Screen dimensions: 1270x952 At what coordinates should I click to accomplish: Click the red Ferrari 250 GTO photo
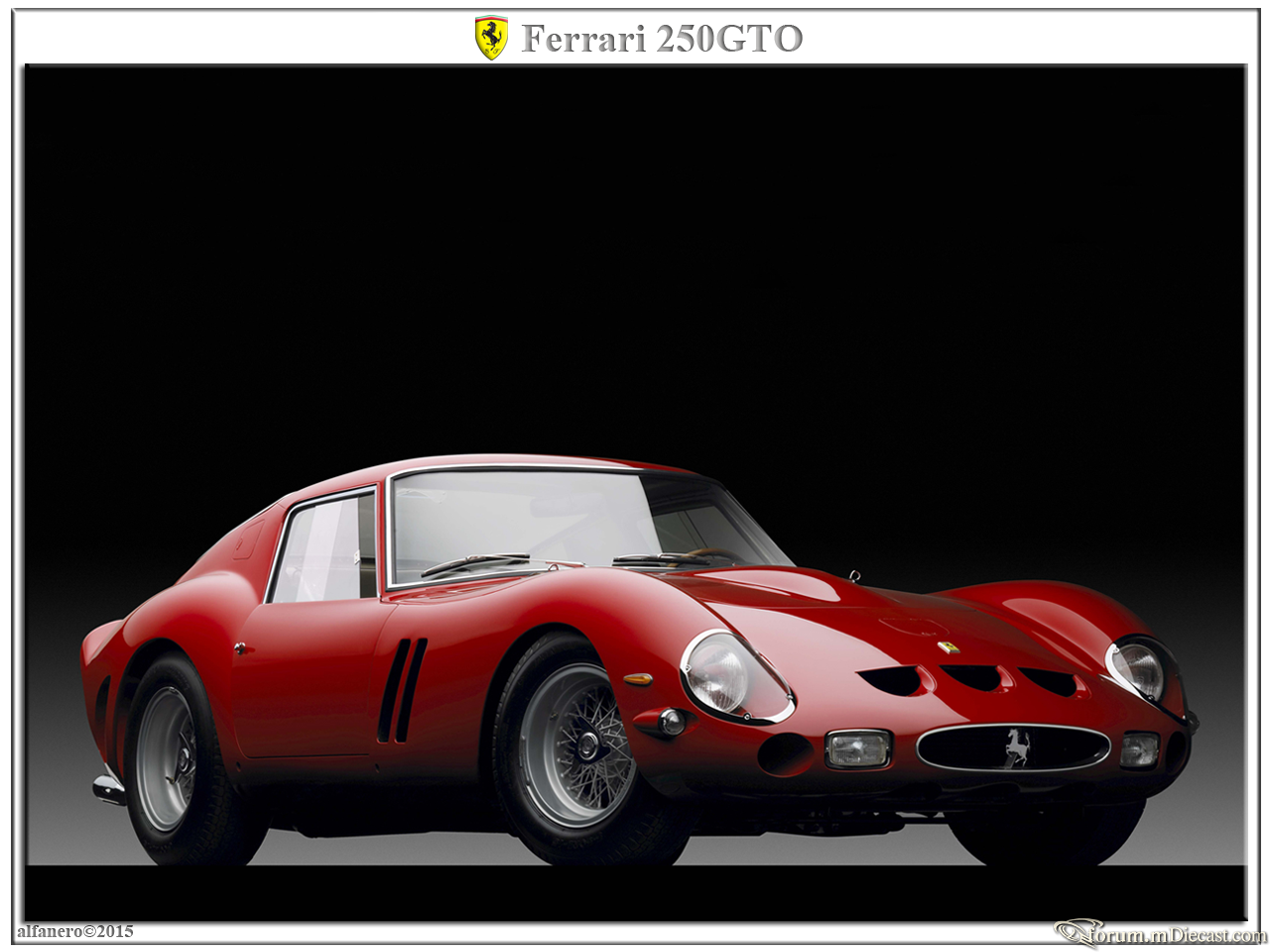[635, 493]
